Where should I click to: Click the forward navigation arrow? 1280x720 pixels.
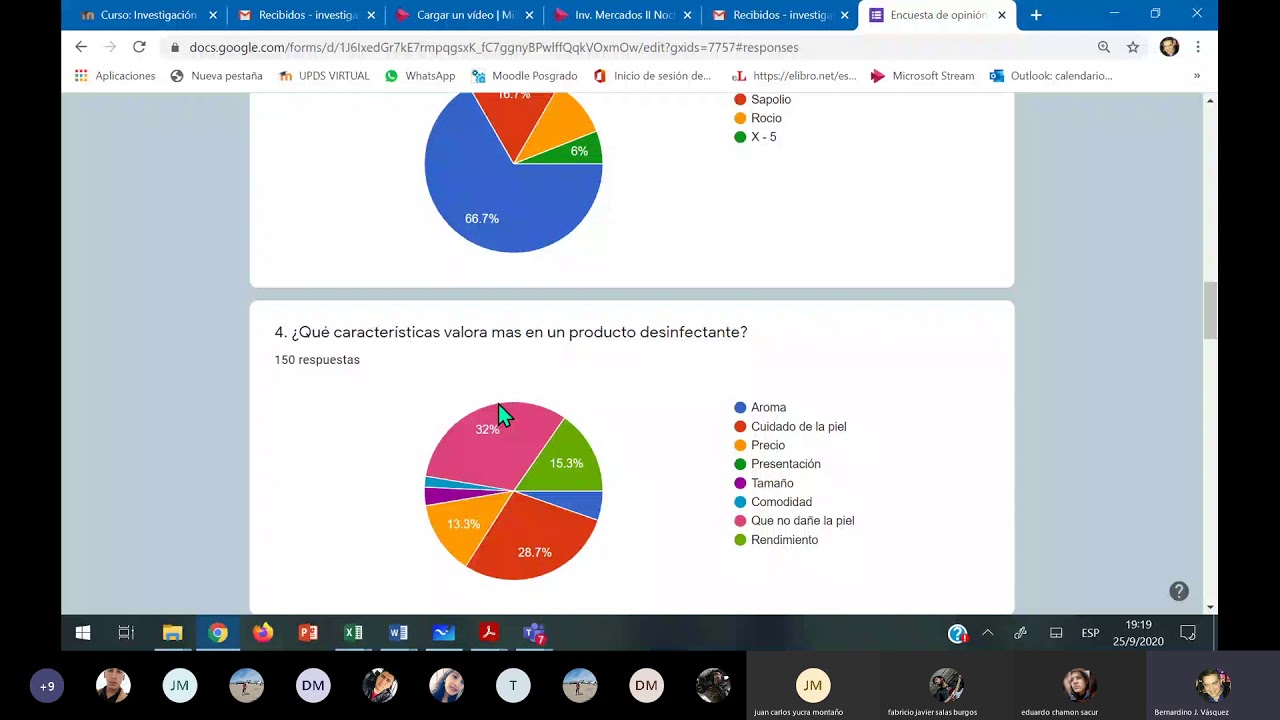[x=110, y=47]
